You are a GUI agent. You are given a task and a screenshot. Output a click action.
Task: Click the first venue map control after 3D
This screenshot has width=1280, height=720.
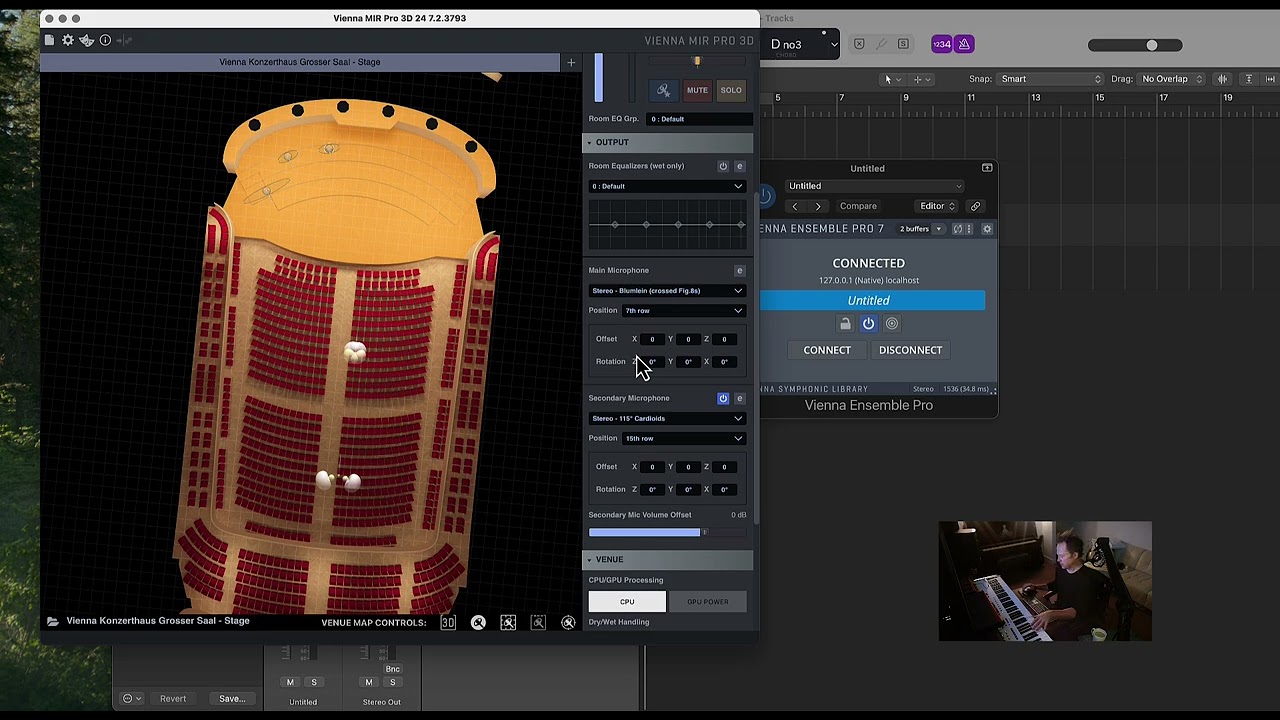(x=478, y=622)
